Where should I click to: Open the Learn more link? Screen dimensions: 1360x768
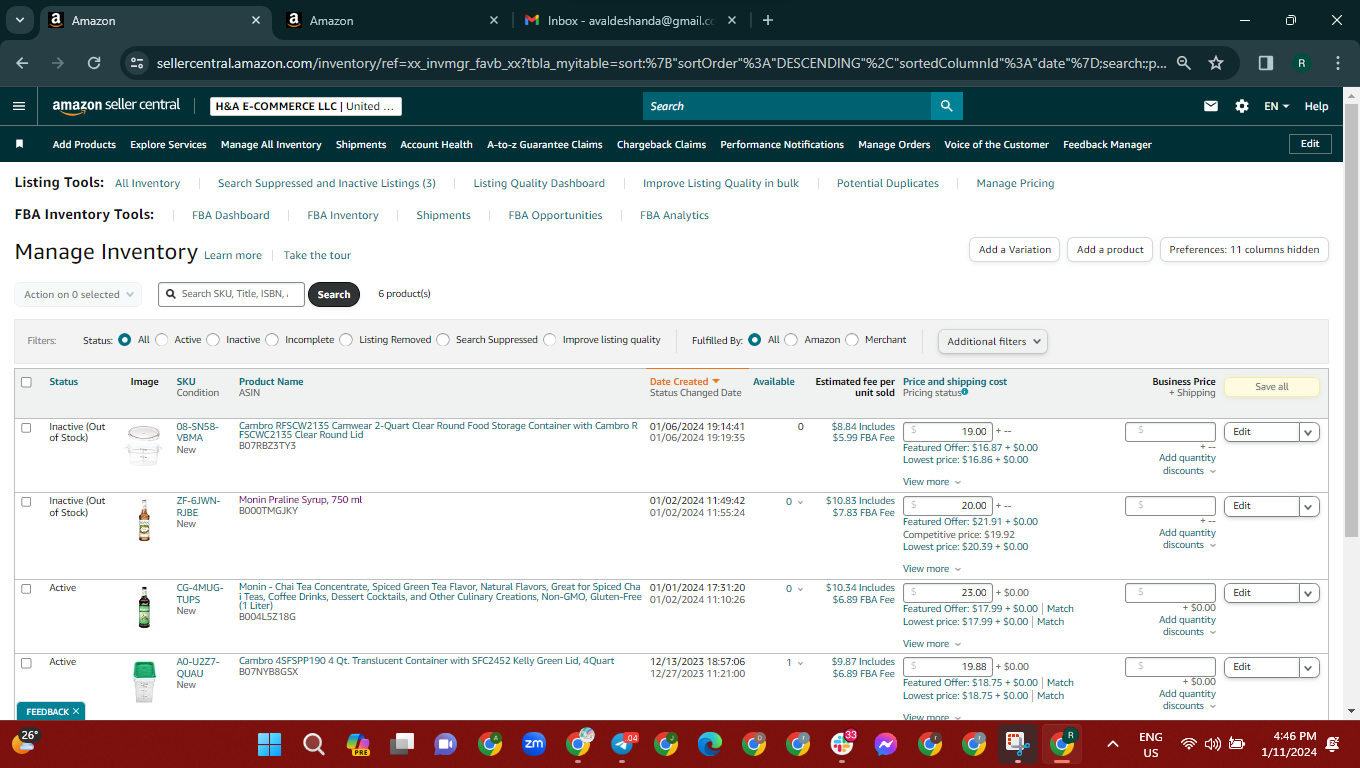click(x=233, y=256)
